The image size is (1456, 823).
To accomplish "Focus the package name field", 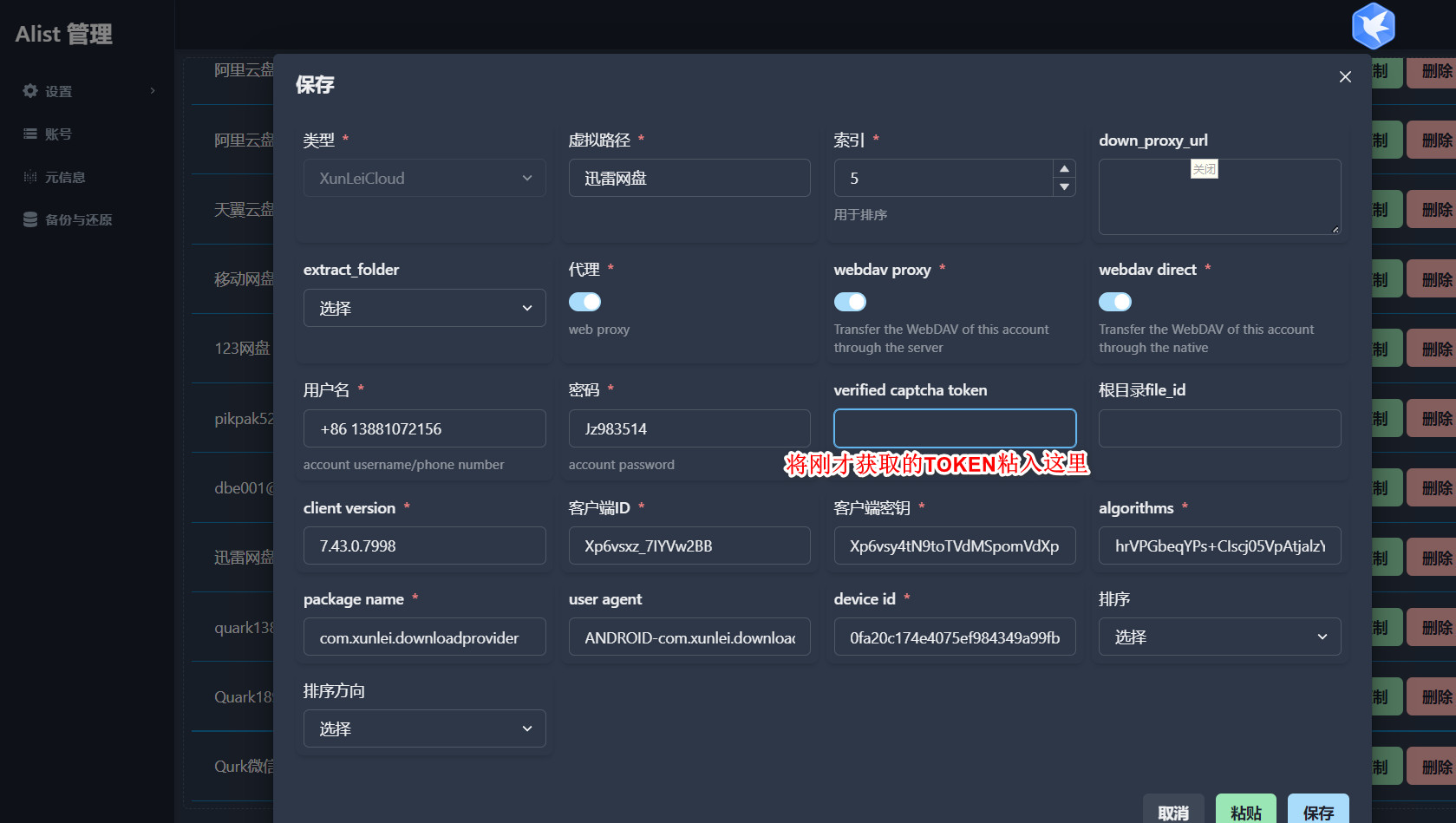I will click(x=425, y=637).
